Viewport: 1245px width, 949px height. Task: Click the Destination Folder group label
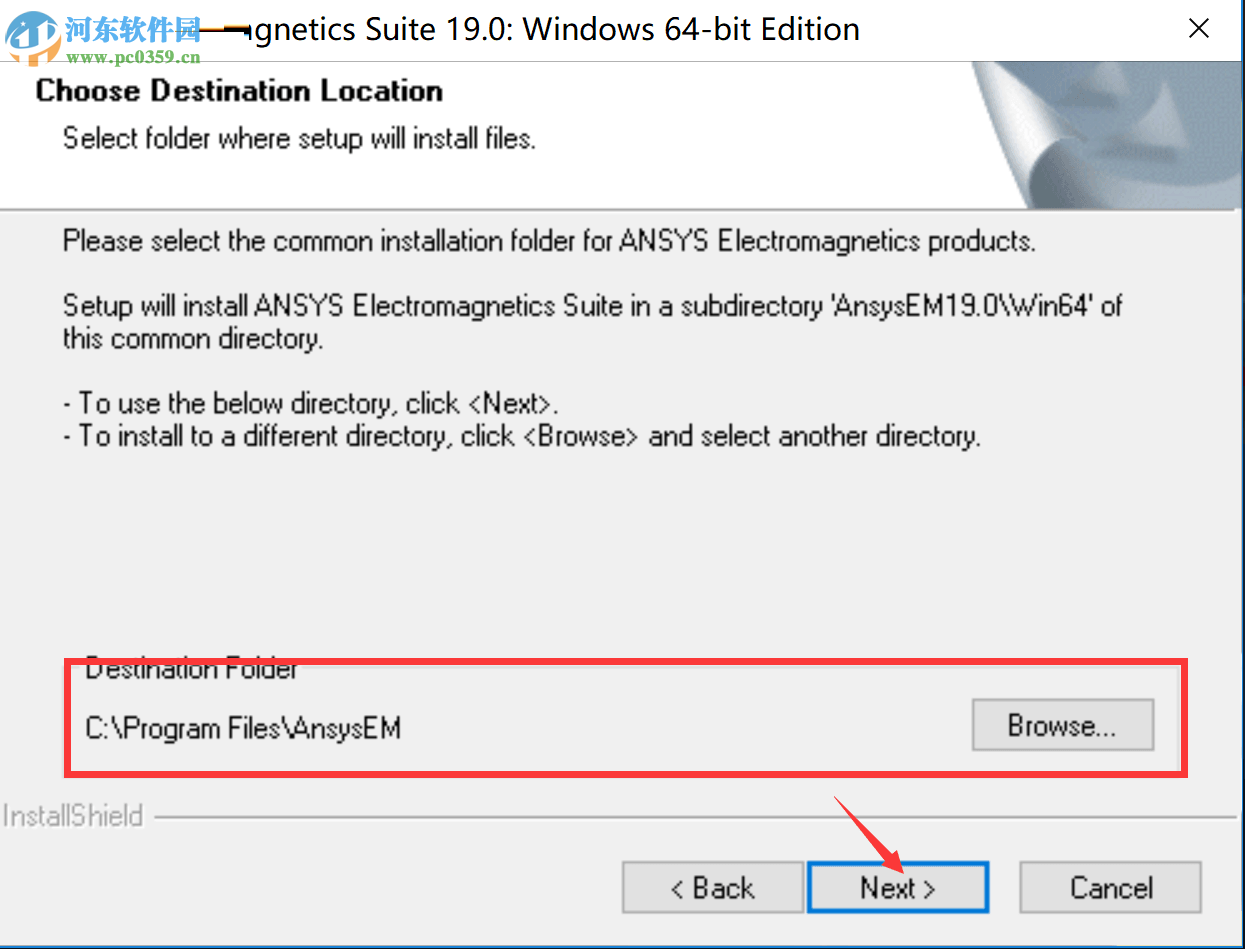(190, 668)
